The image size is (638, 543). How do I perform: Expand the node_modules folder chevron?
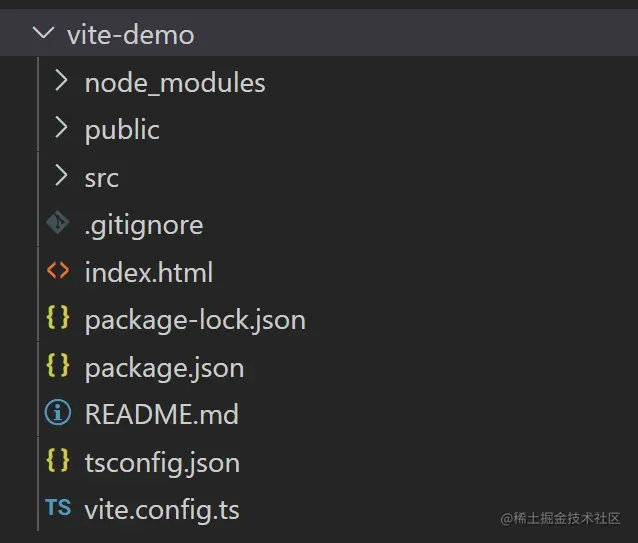tap(61, 81)
